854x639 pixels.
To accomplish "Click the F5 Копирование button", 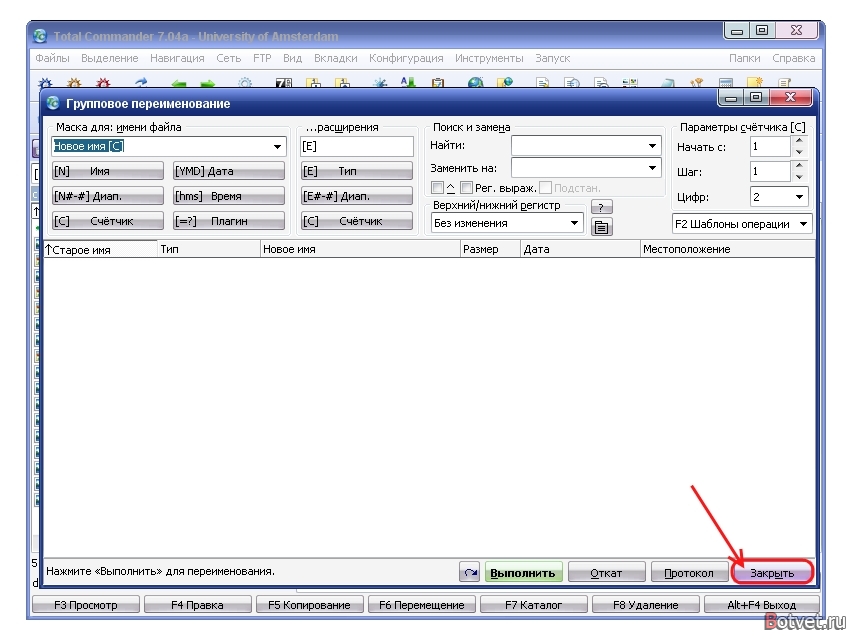I will pyautogui.click(x=309, y=605).
